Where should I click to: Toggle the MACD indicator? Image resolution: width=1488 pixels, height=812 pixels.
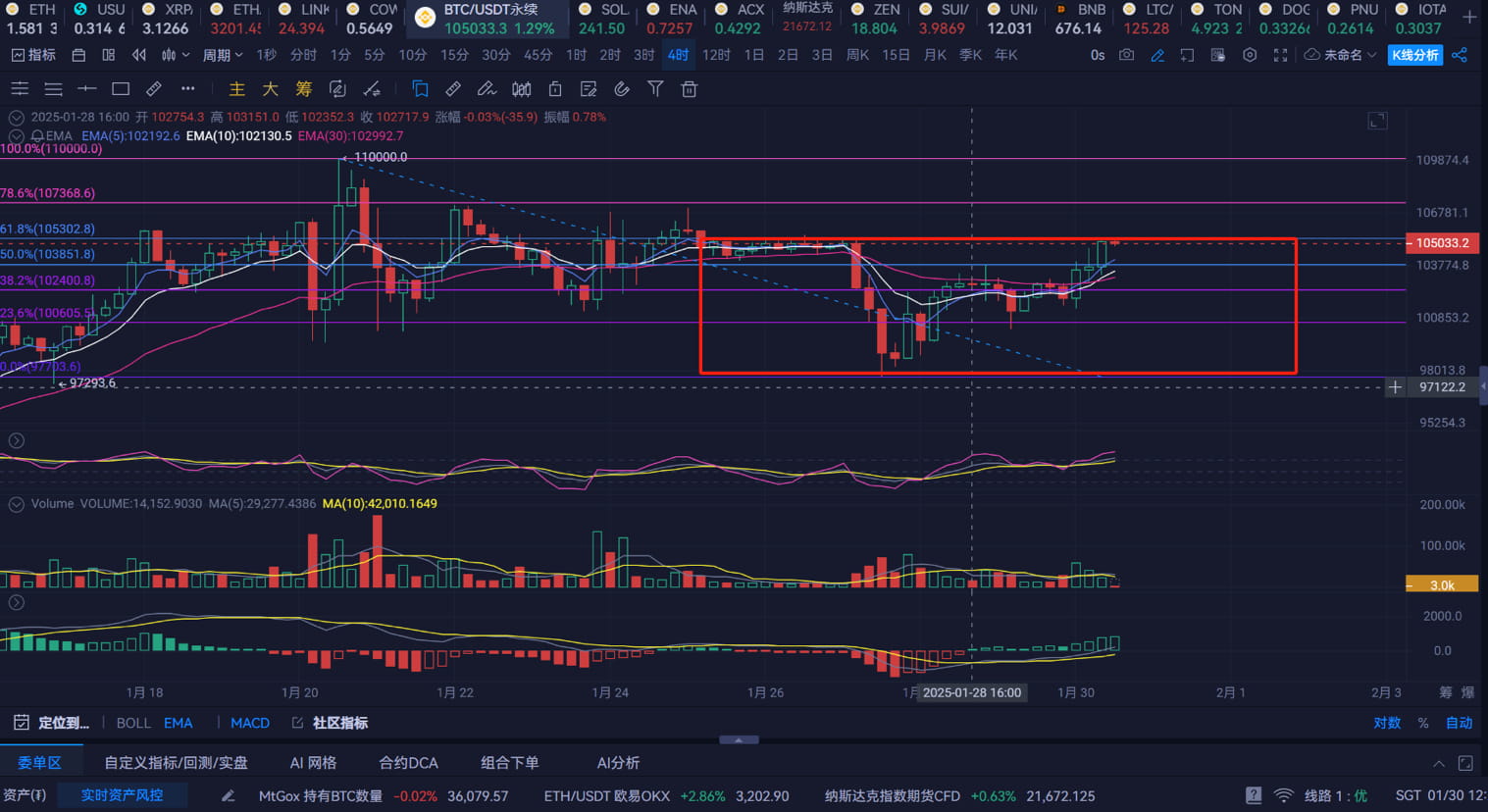(x=250, y=723)
